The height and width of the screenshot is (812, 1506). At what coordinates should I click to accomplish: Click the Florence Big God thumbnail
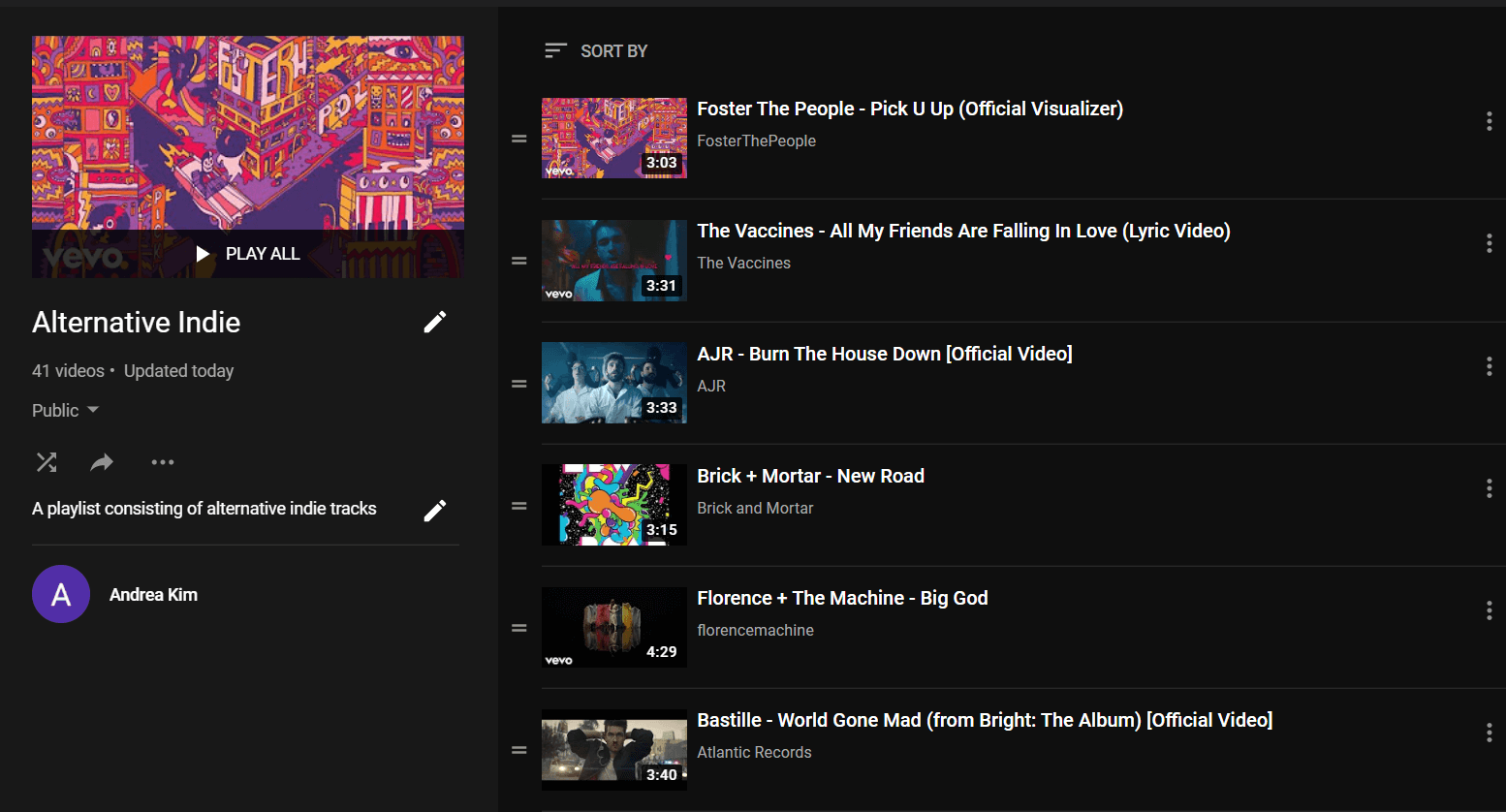click(x=614, y=627)
